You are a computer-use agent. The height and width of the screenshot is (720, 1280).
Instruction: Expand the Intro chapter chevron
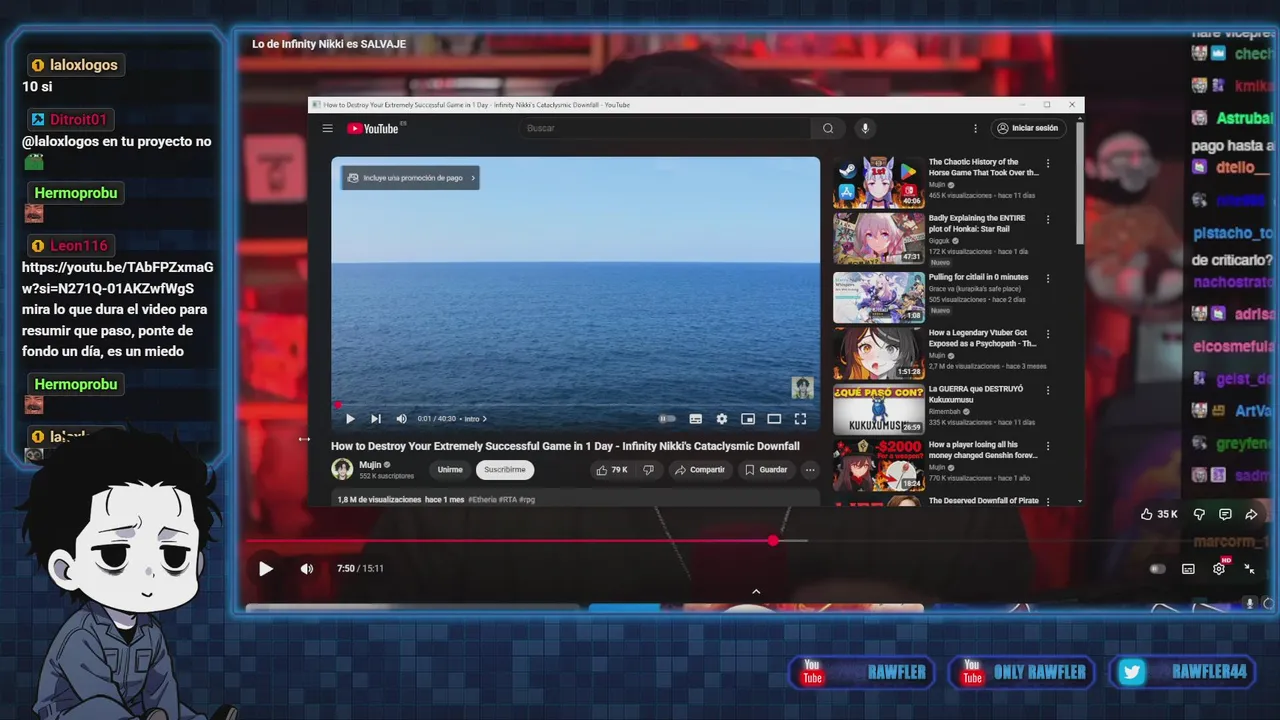pos(485,419)
